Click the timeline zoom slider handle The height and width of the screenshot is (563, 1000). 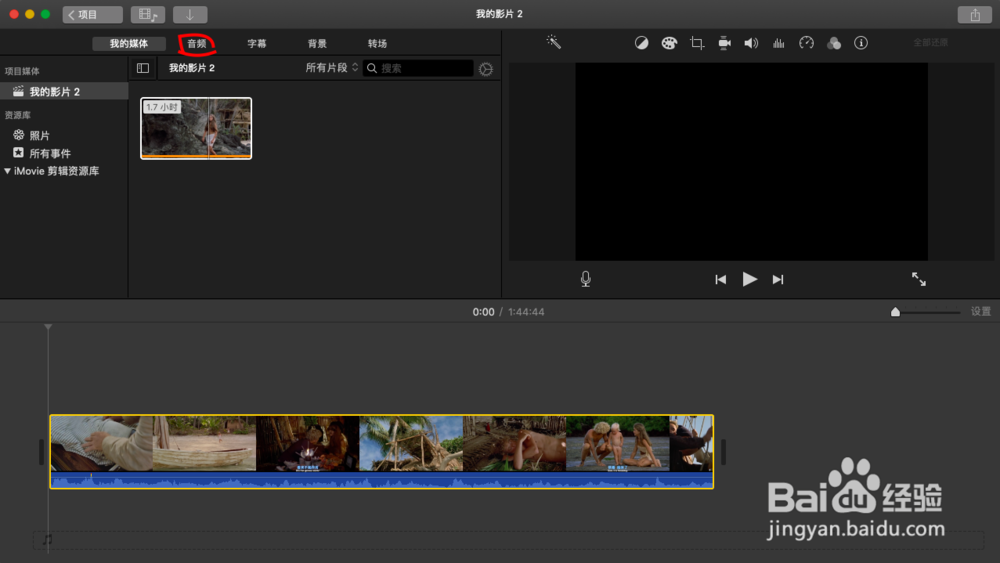[895, 312]
